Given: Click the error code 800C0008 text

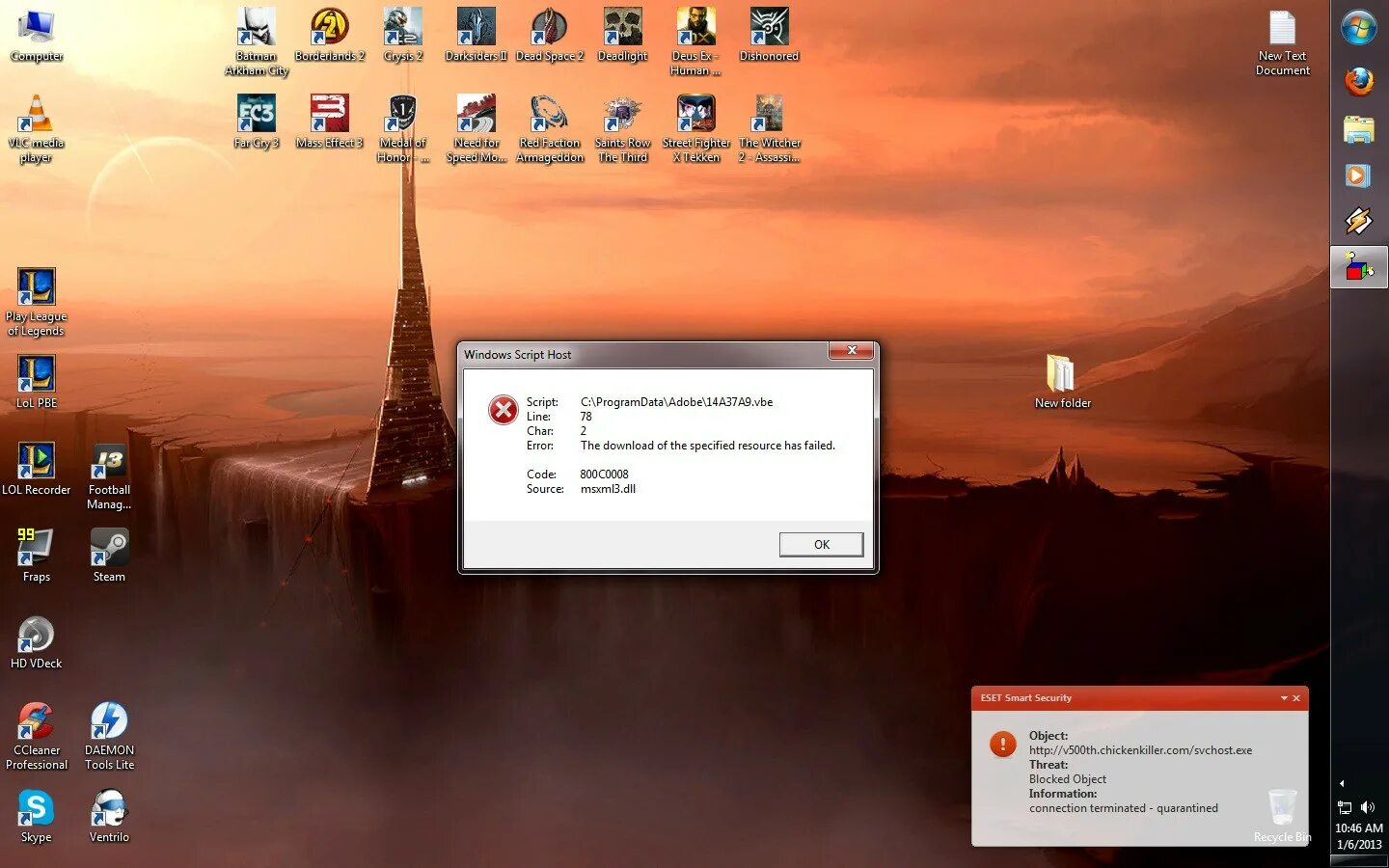Looking at the screenshot, I should coord(604,475).
